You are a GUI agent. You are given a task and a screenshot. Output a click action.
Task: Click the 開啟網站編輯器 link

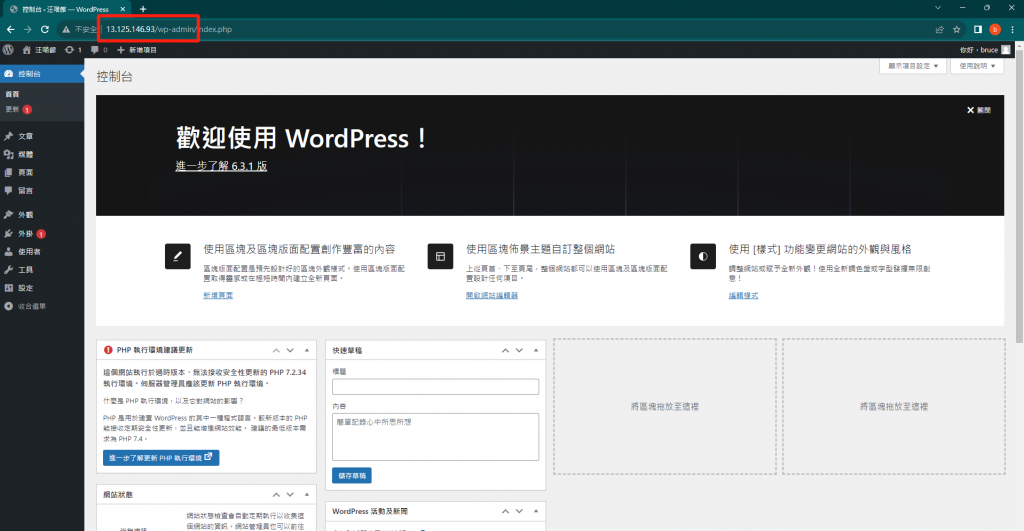492,295
